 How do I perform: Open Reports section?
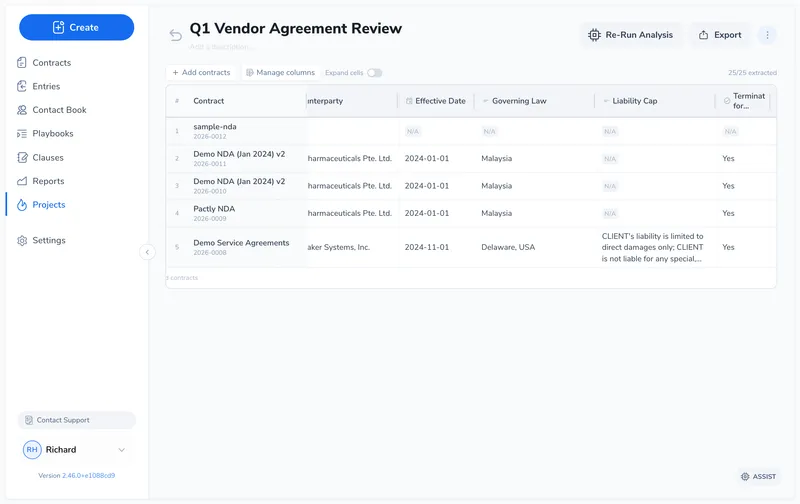point(48,181)
